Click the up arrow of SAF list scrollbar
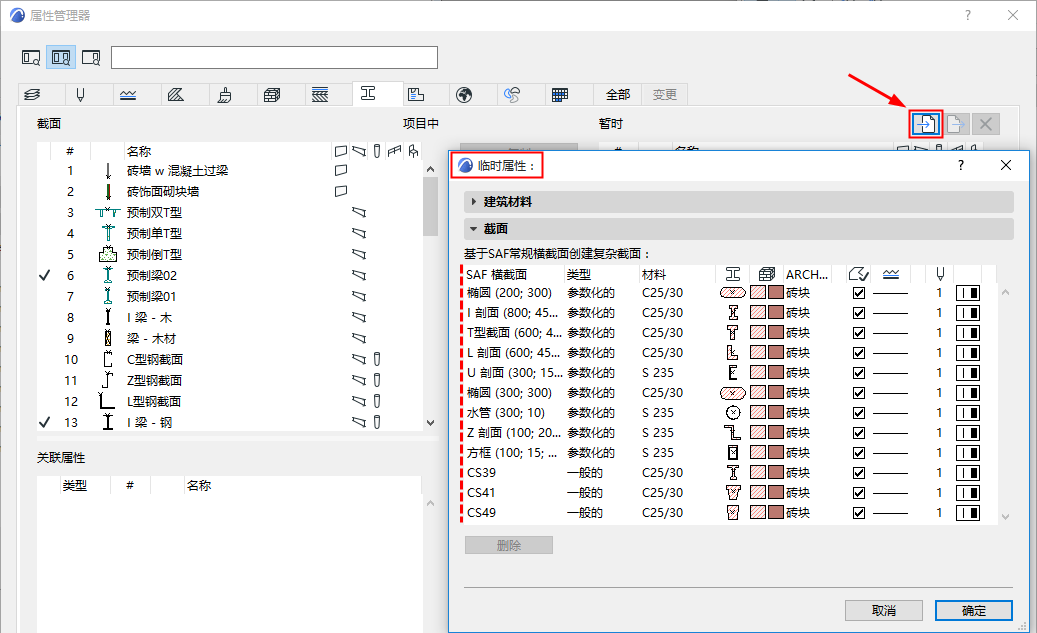Viewport: 1037px width, 633px height. click(x=1005, y=292)
